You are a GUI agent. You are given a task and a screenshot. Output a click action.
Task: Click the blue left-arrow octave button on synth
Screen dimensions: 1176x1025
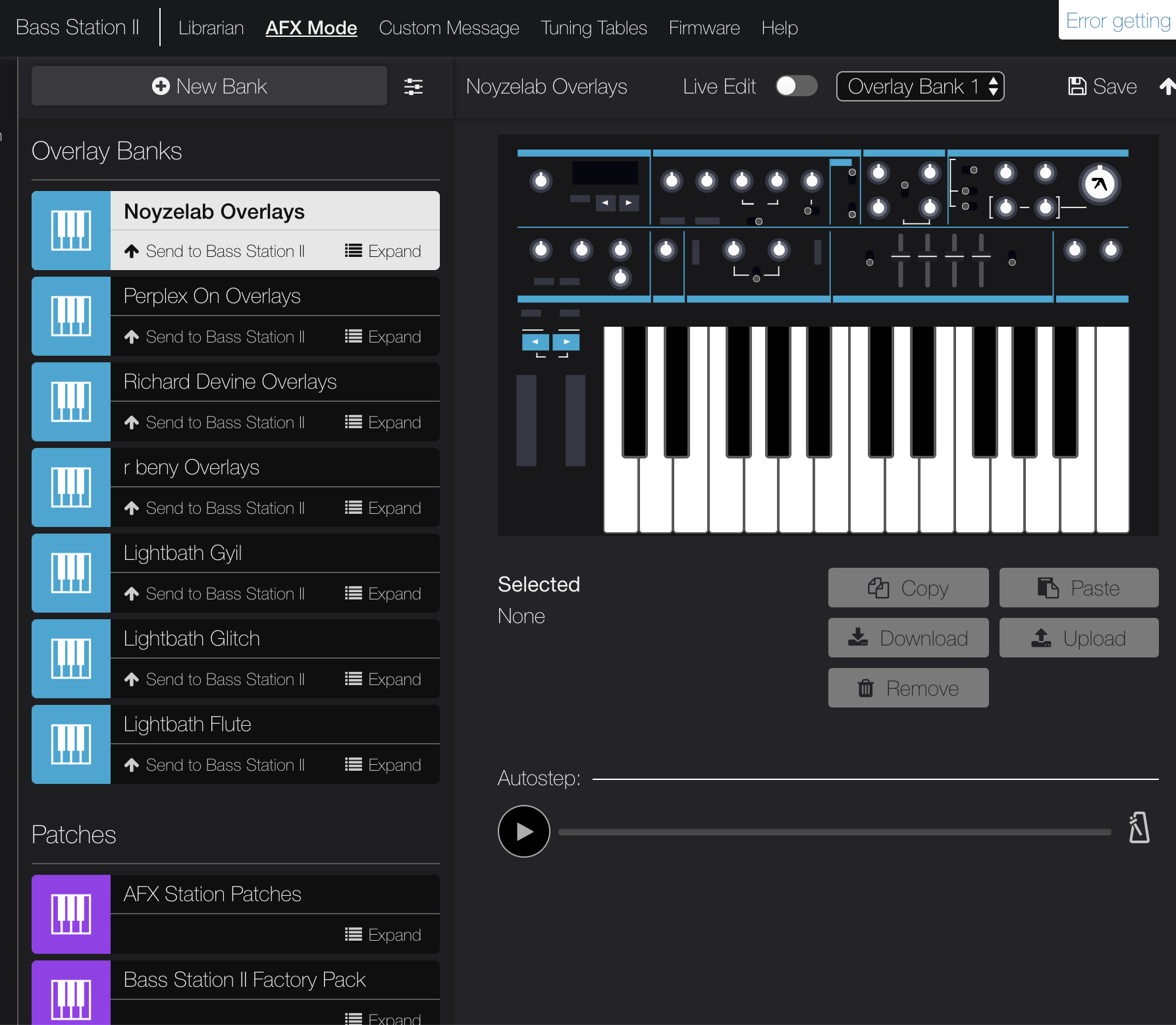click(x=535, y=342)
